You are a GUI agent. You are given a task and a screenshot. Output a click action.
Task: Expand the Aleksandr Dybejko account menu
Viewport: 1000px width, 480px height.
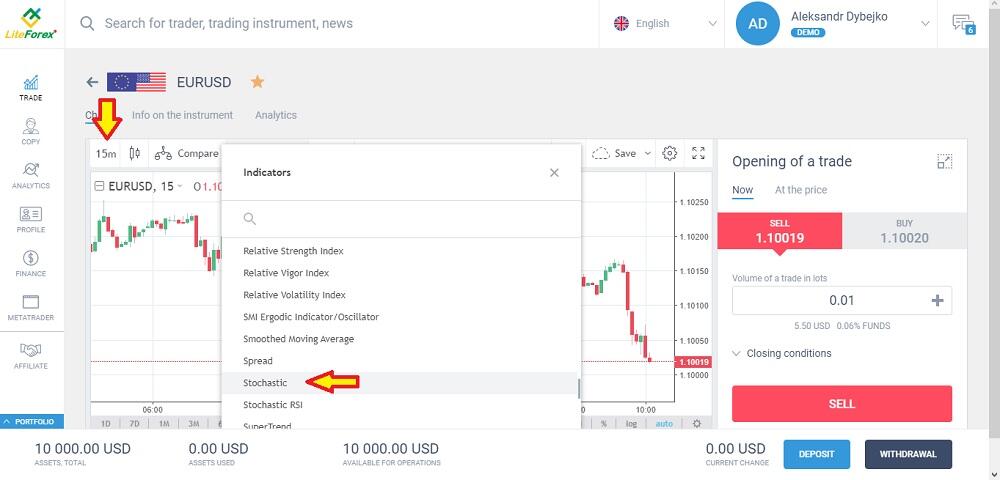pos(924,24)
